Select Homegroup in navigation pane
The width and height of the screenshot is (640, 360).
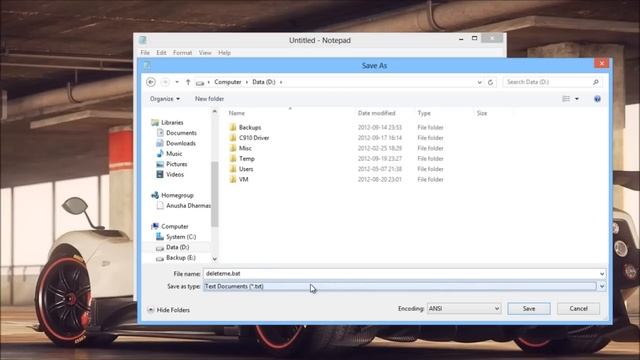pos(177,195)
